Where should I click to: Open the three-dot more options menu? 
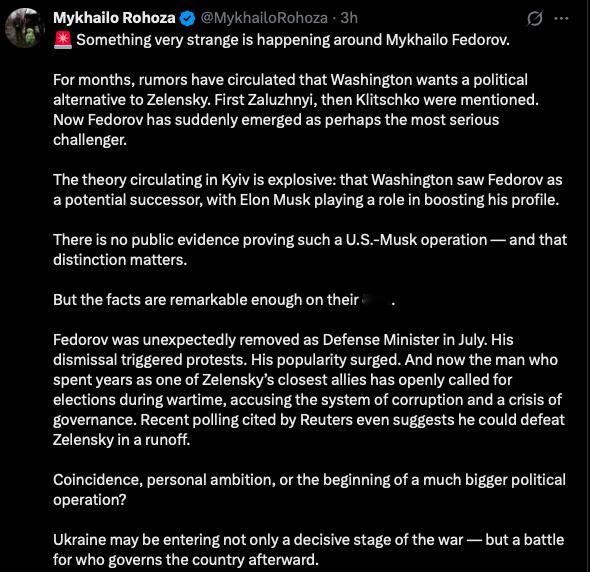pyautogui.click(x=561, y=18)
